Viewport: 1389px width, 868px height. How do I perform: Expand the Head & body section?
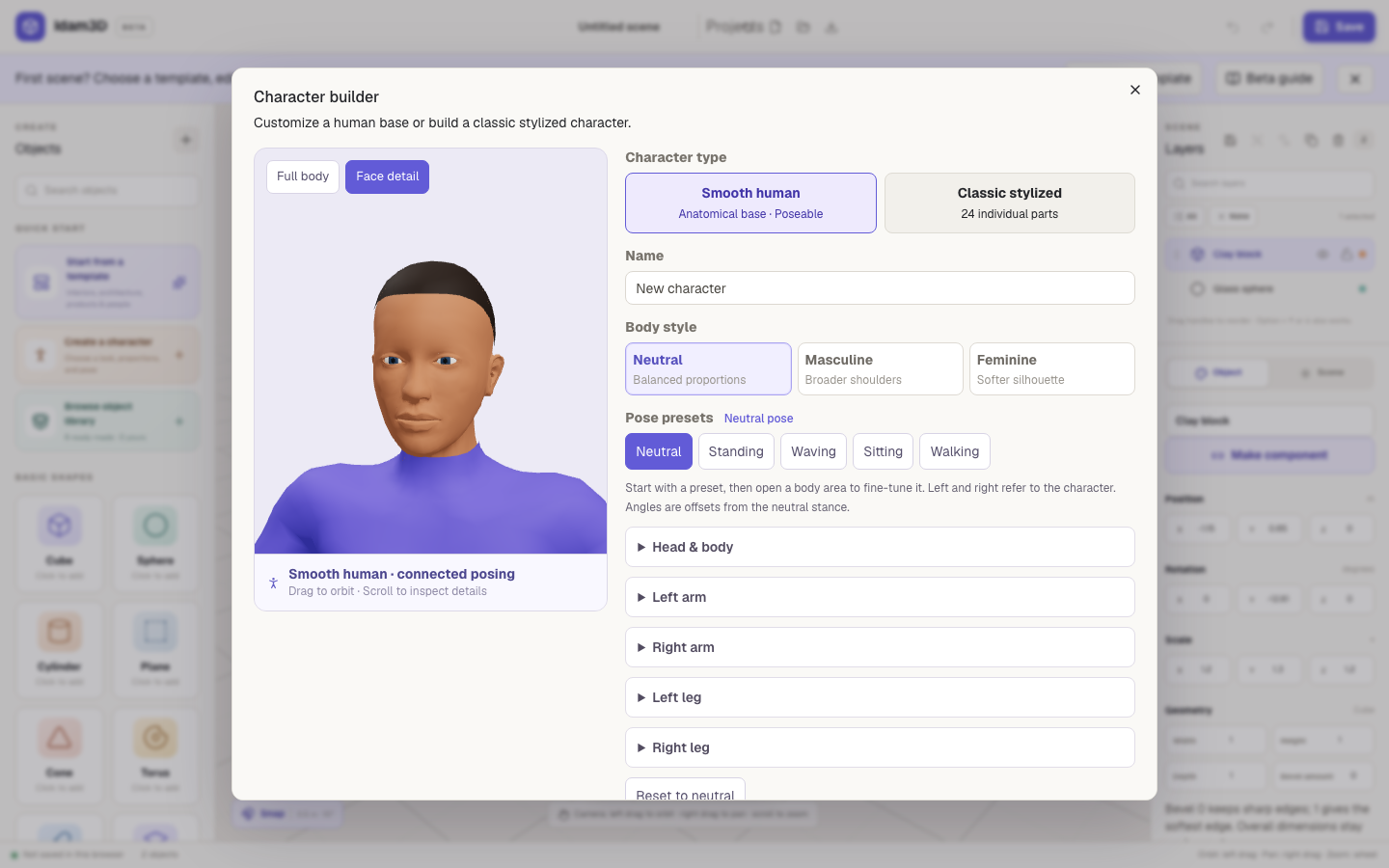880,547
